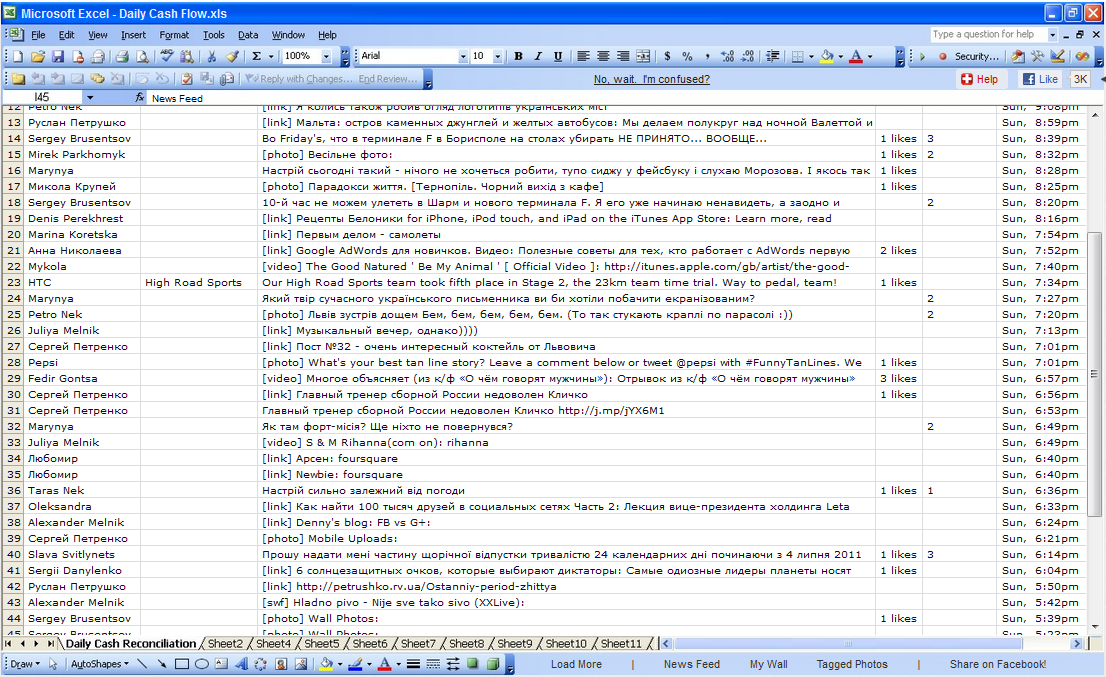Viewport: 1106px width, 677px height.
Task: Click the Increase Decimal icon
Action: [x=728, y=56]
